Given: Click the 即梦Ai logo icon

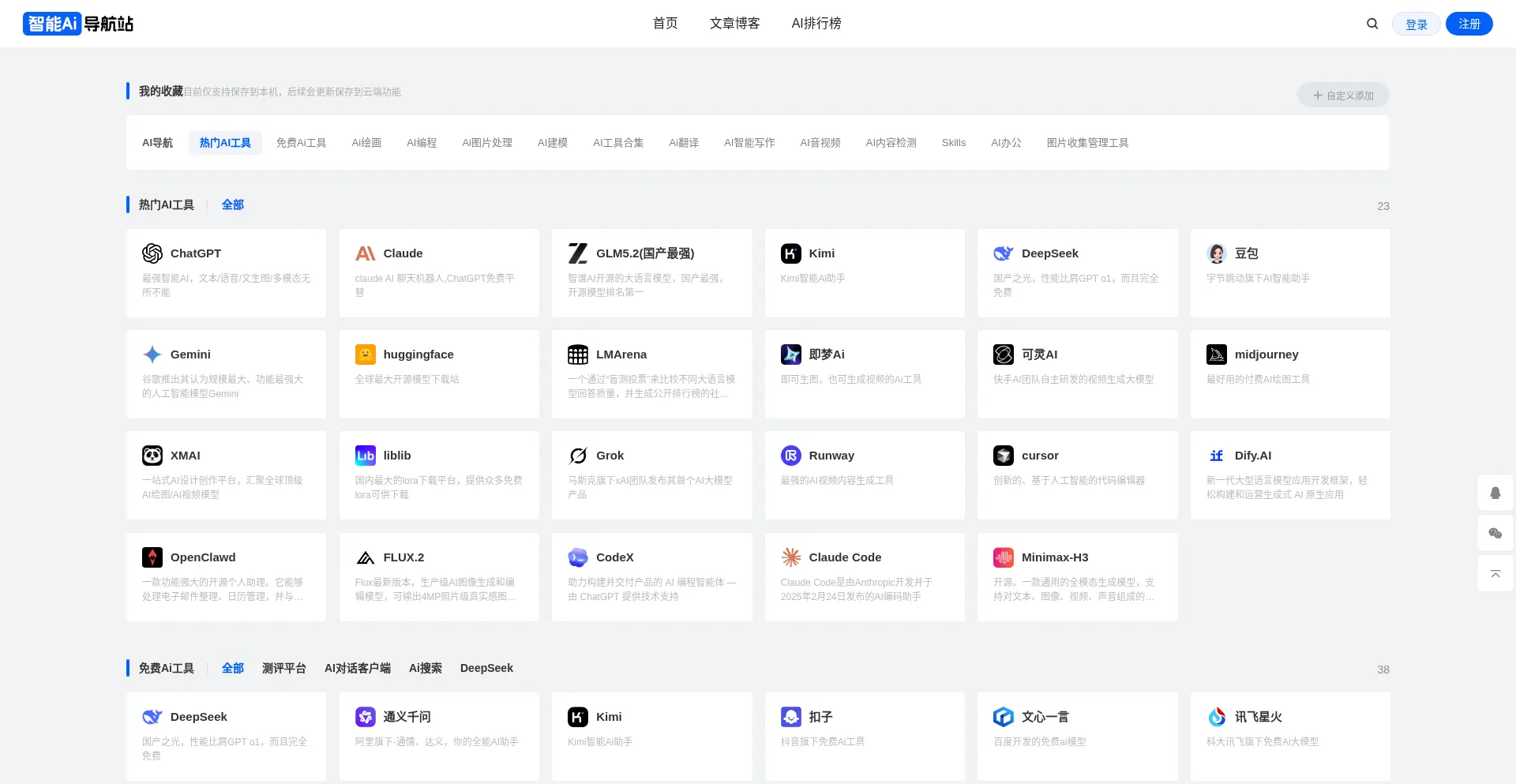Looking at the screenshot, I should [791, 354].
